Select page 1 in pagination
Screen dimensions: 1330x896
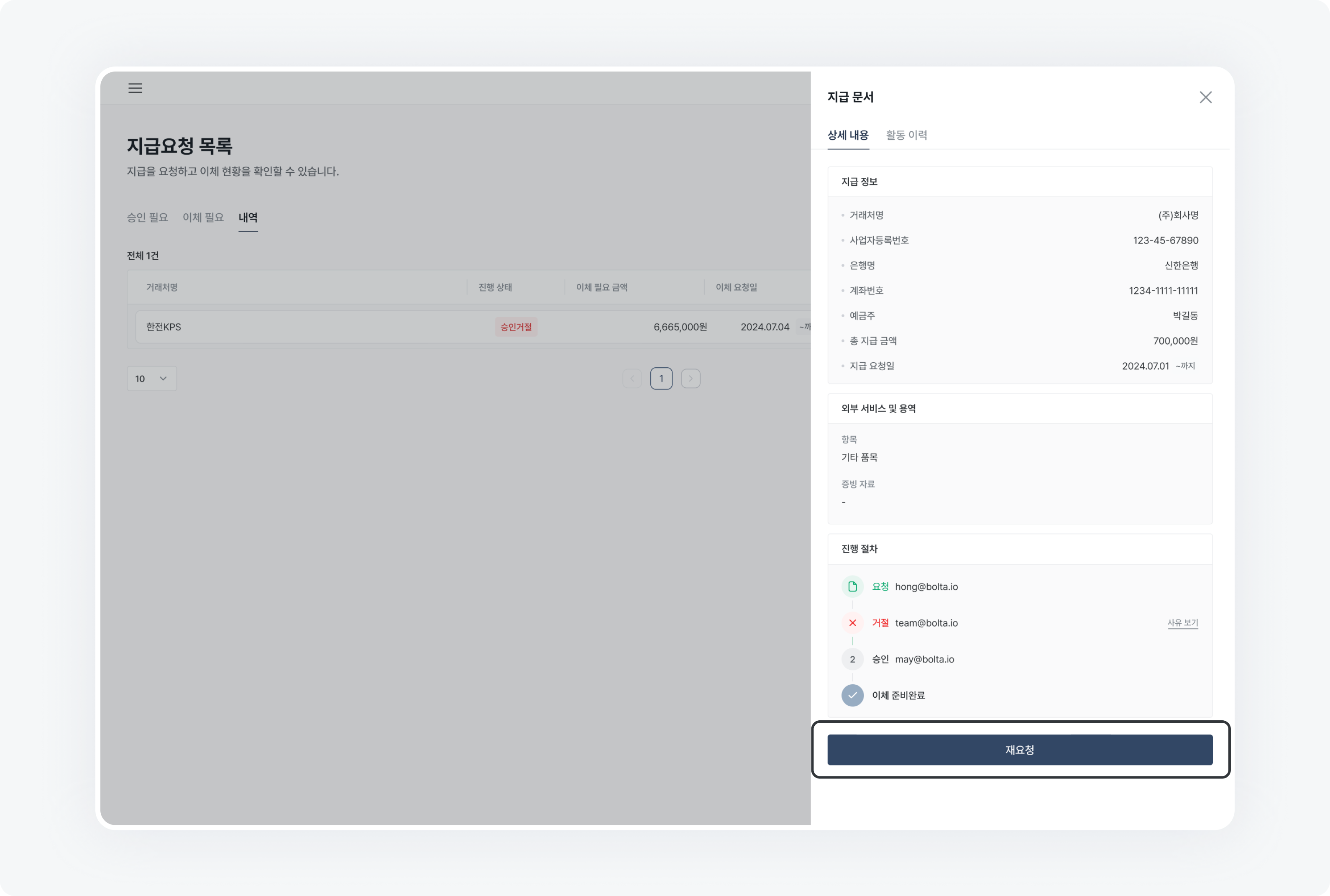661,378
